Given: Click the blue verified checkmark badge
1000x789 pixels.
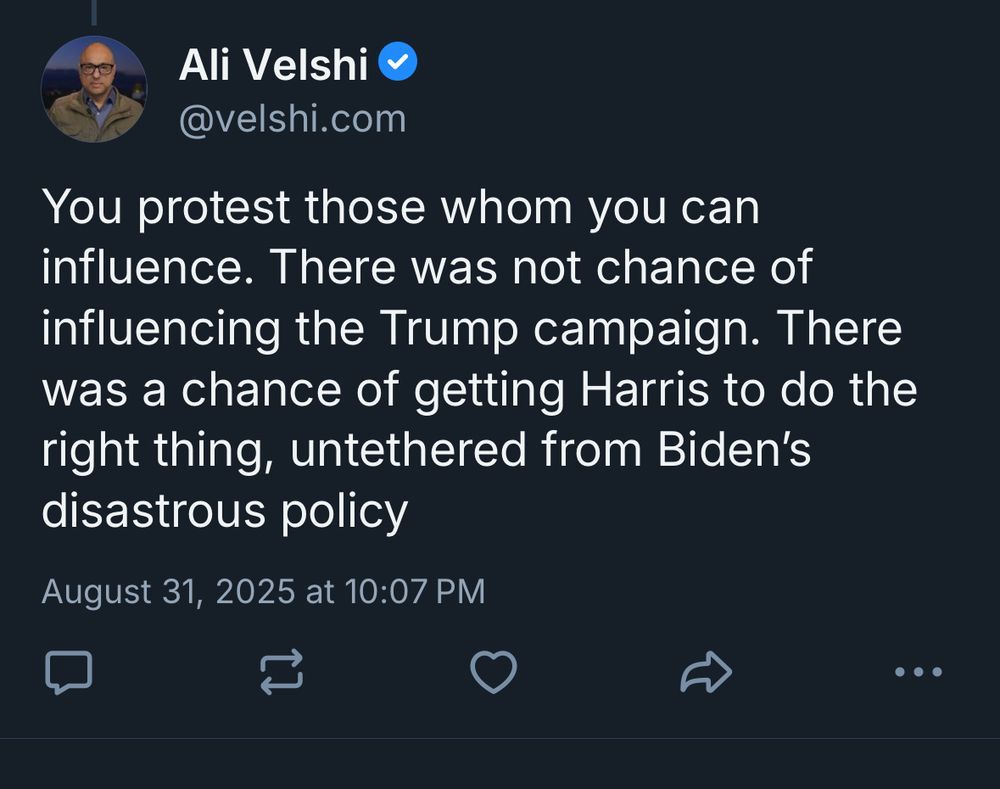Looking at the screenshot, I should click(398, 61).
